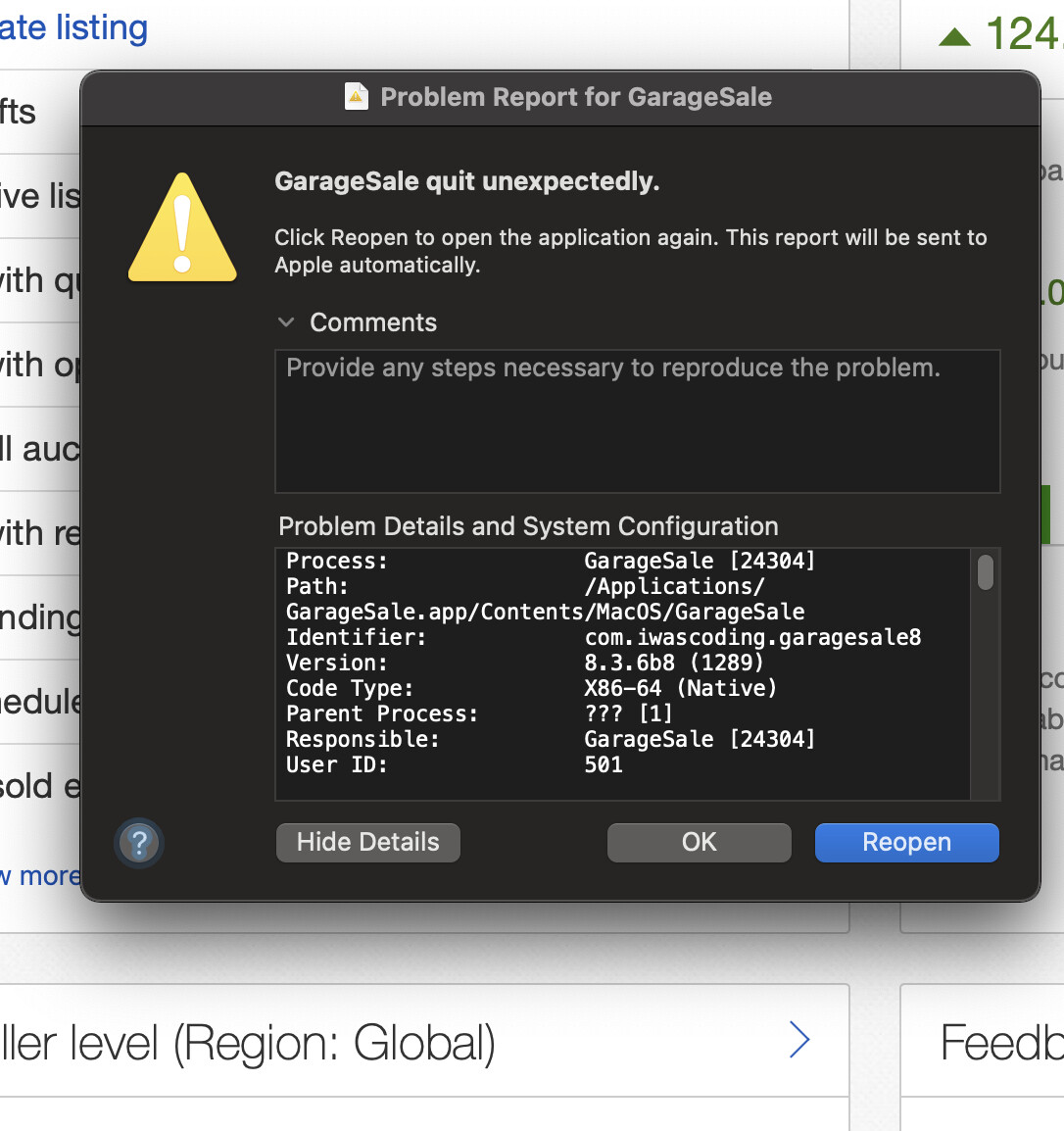Viewport: 1064px width, 1131px height.
Task: Click the comments text field
Action: point(637,421)
